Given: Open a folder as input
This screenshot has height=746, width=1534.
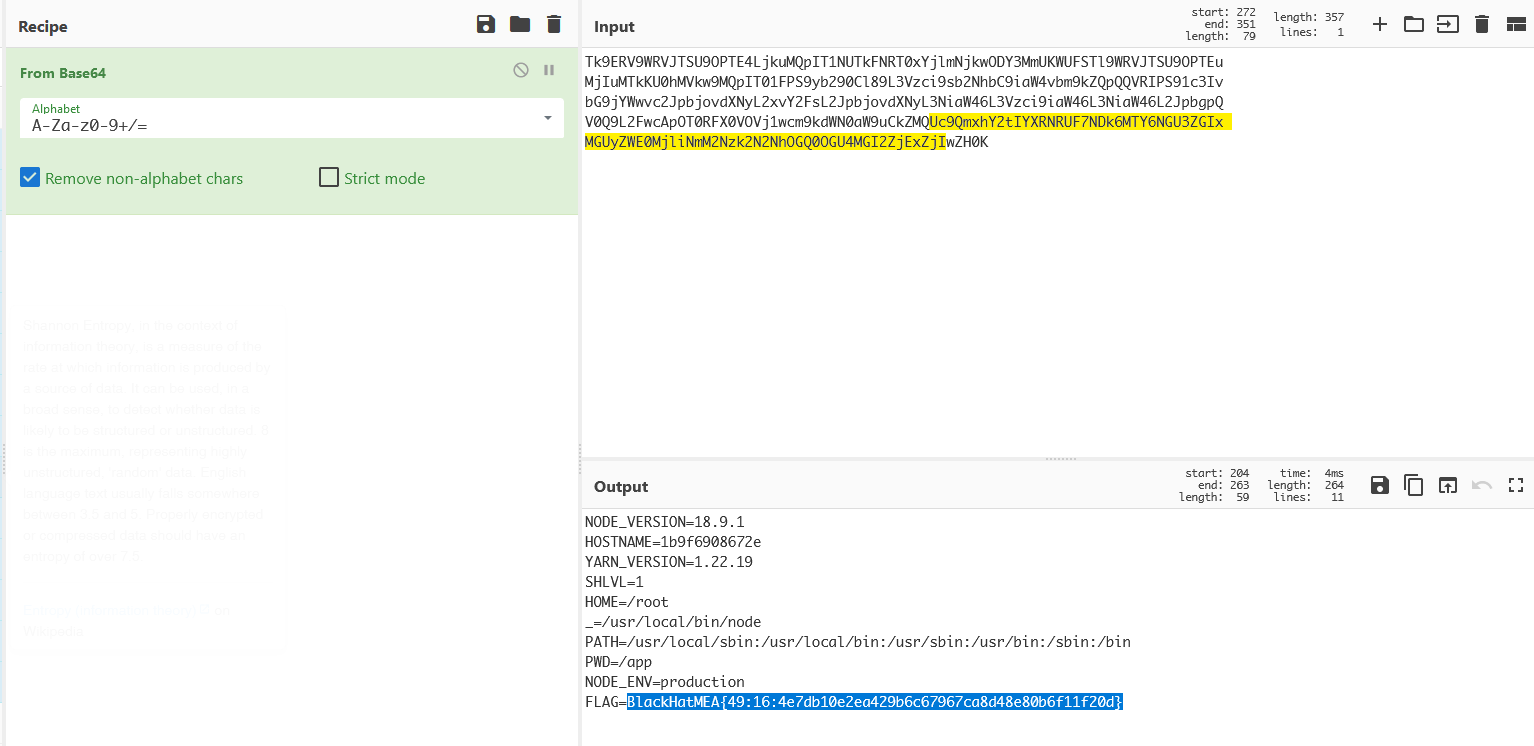Looking at the screenshot, I should [x=1413, y=24].
